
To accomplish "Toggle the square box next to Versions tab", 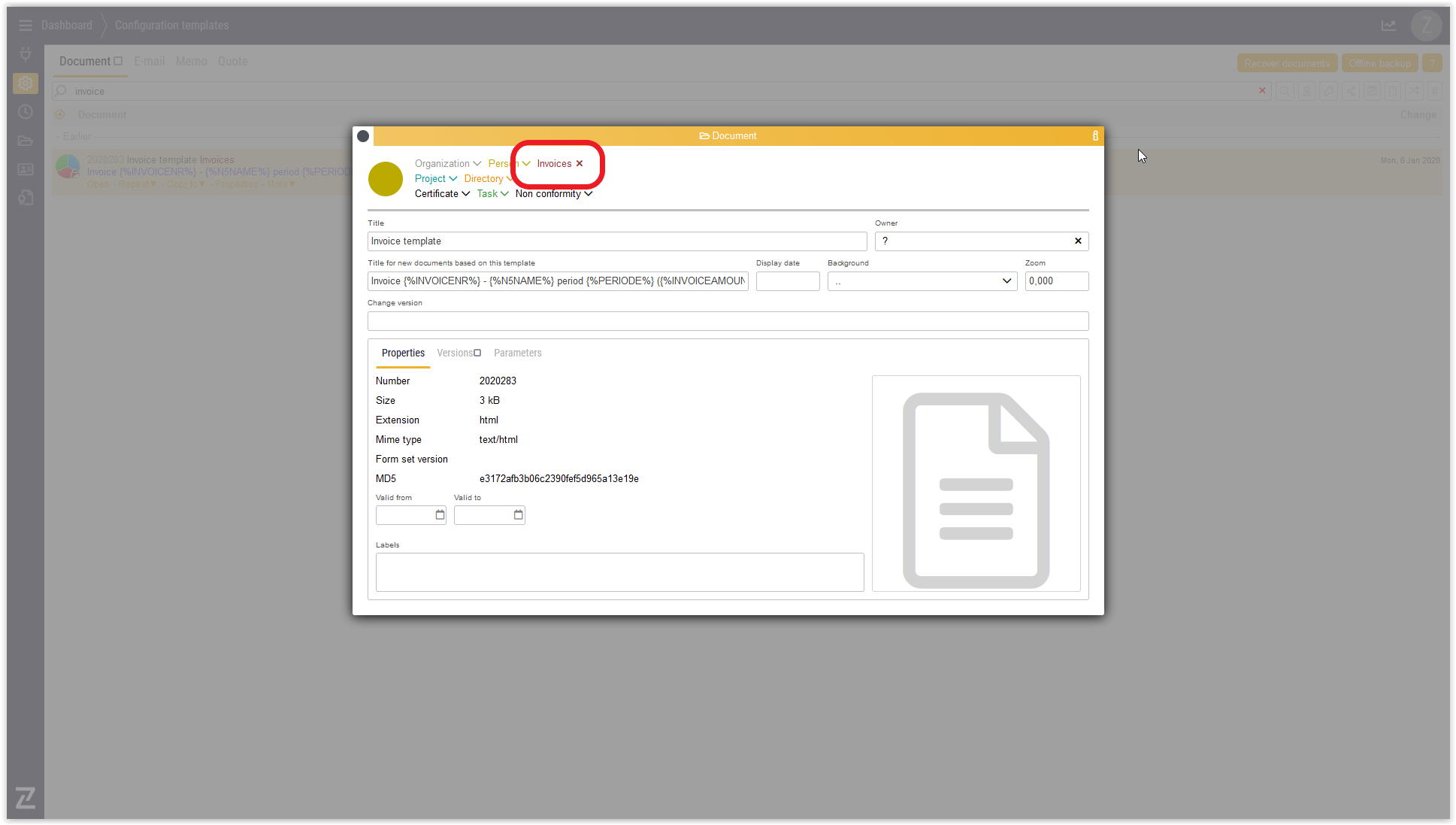I will 477,353.
